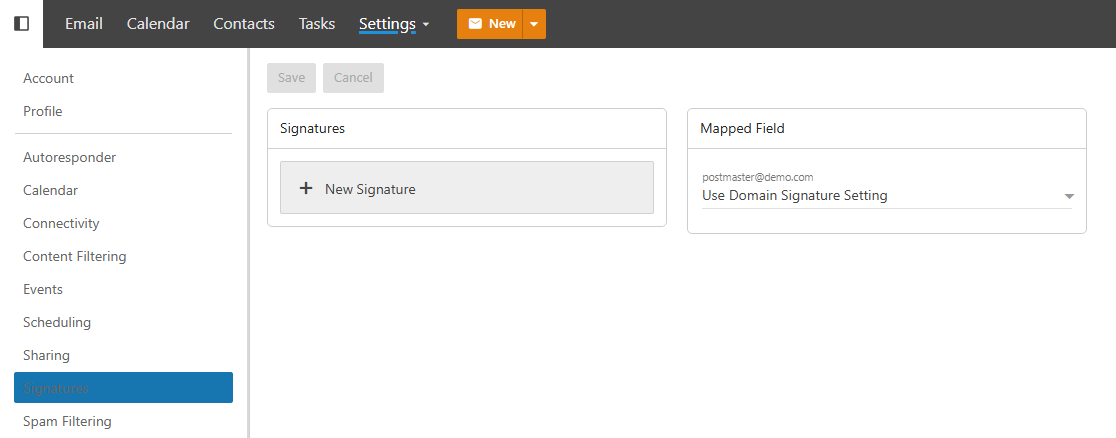Open the Calendar section in top navigation
Viewport: 1116px width, 438px height.
point(158,24)
